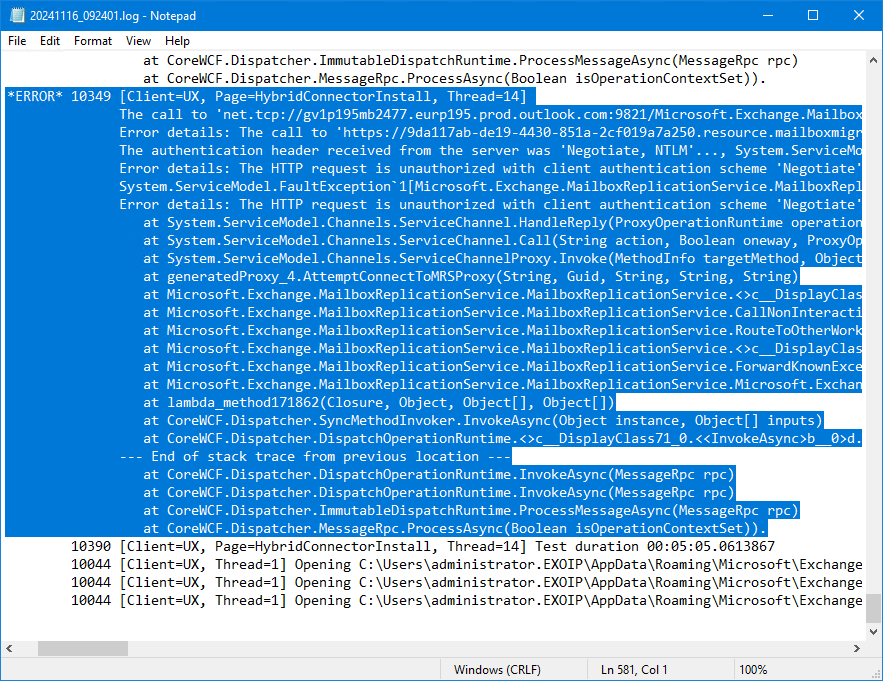Click the ForwardKnownExce stack line
This screenshot has height=681, width=883.
[x=502, y=366]
